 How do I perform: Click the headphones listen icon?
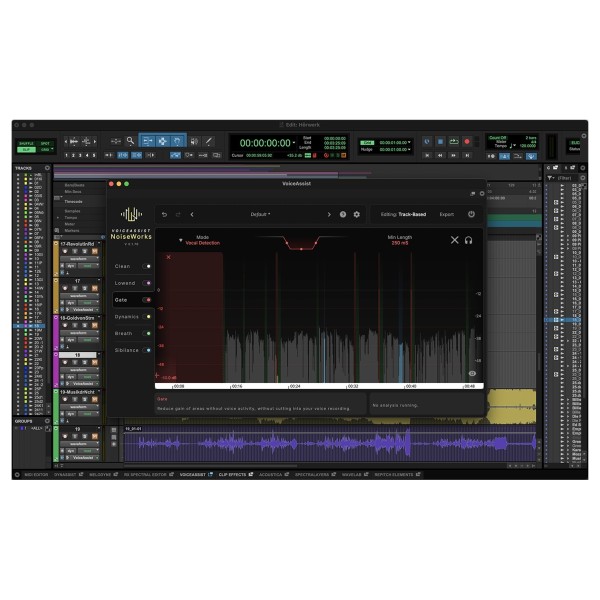(468, 240)
